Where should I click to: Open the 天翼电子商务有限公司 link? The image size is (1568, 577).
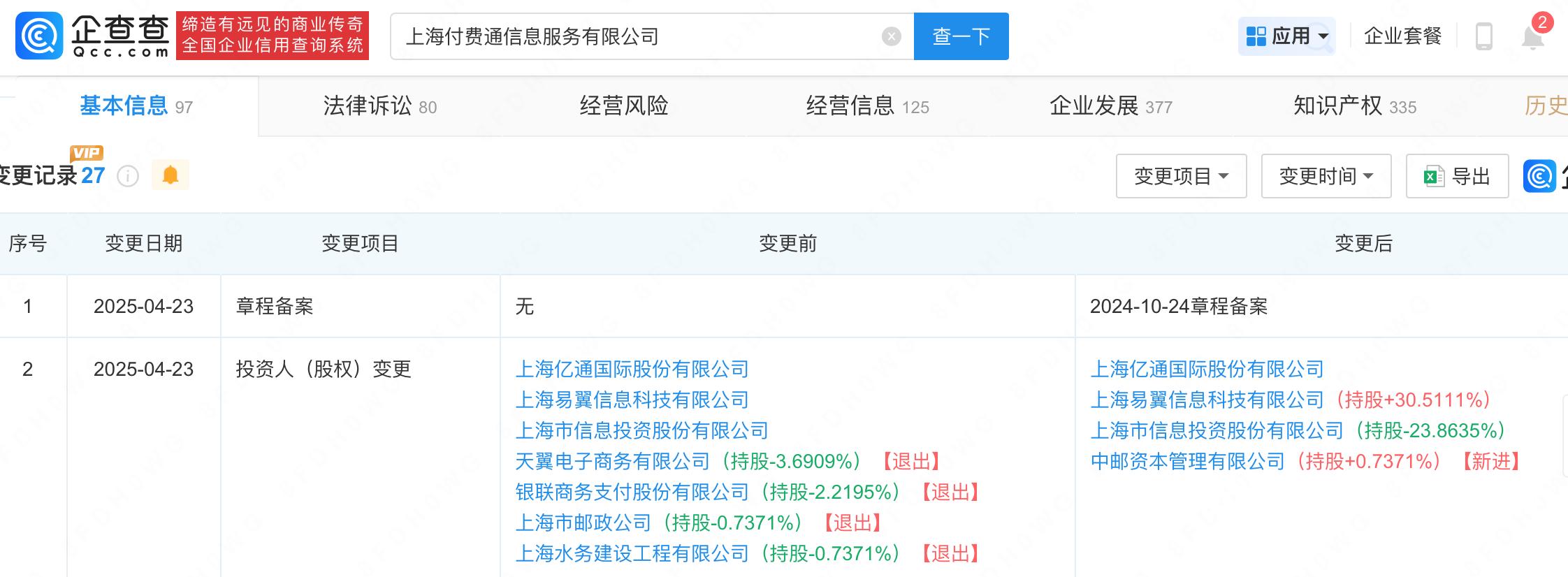pos(612,461)
